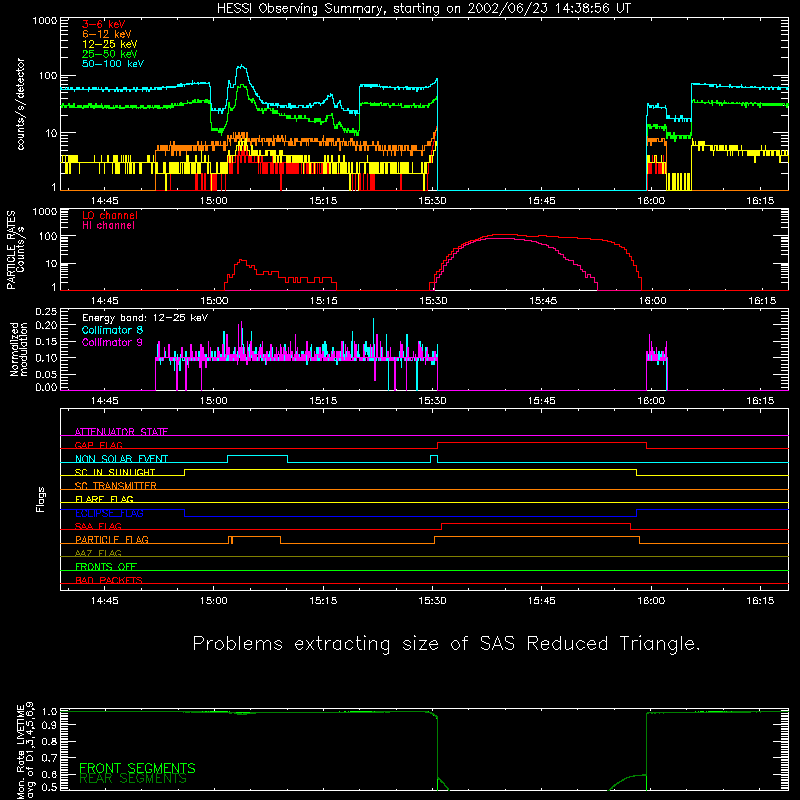Click the GAP FLAG label
The height and width of the screenshot is (800, 800).
pos(98,445)
